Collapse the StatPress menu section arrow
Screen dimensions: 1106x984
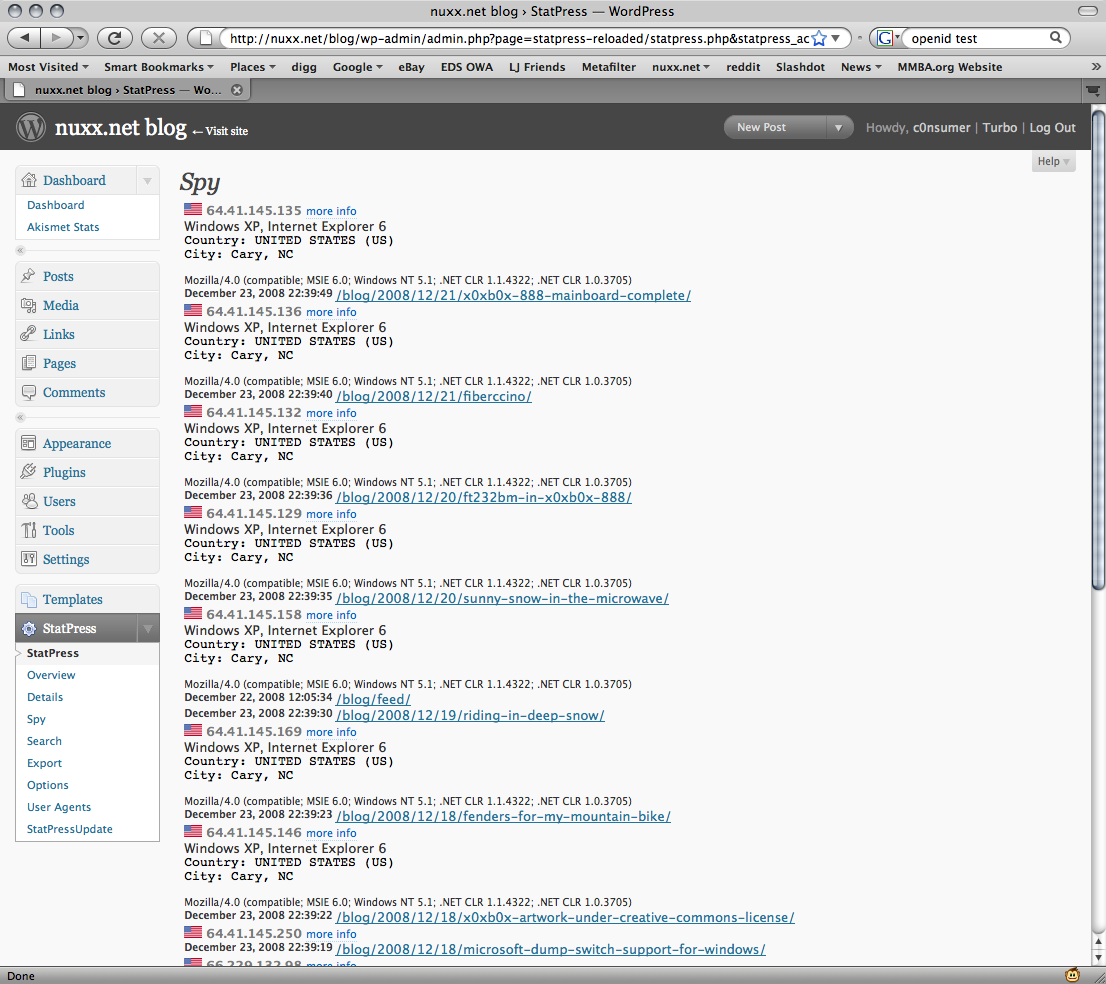coord(147,628)
